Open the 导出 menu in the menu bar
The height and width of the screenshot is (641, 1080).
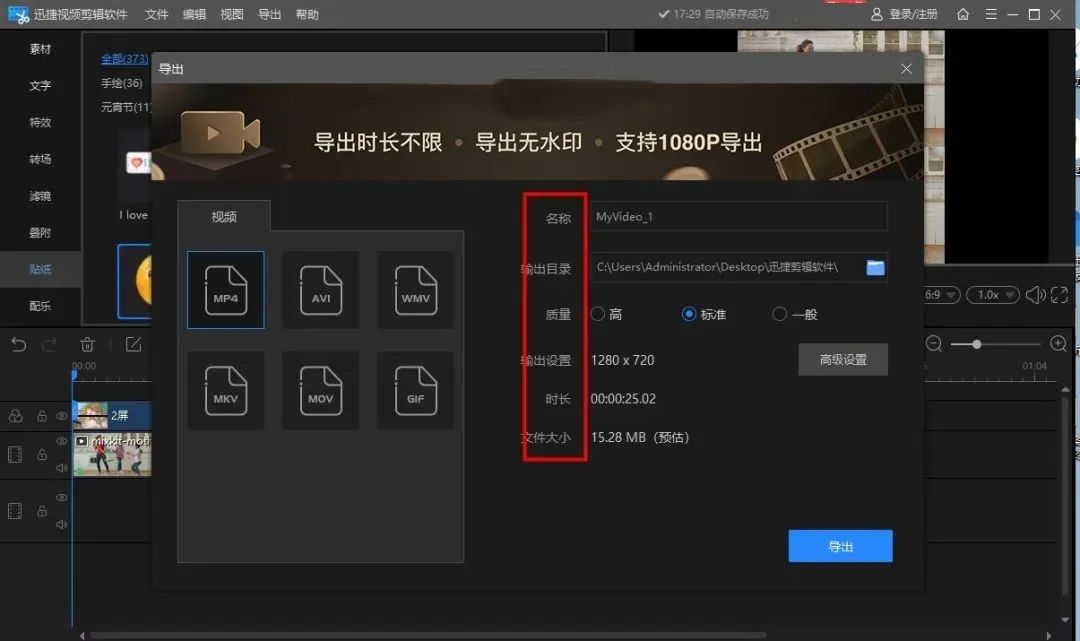click(x=269, y=14)
